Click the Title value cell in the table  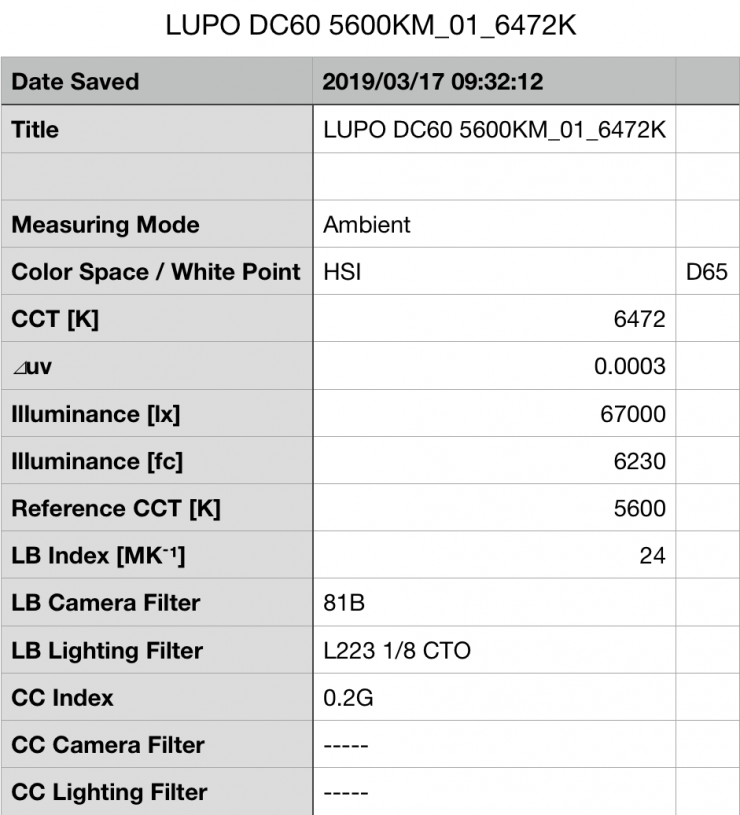pos(494,130)
